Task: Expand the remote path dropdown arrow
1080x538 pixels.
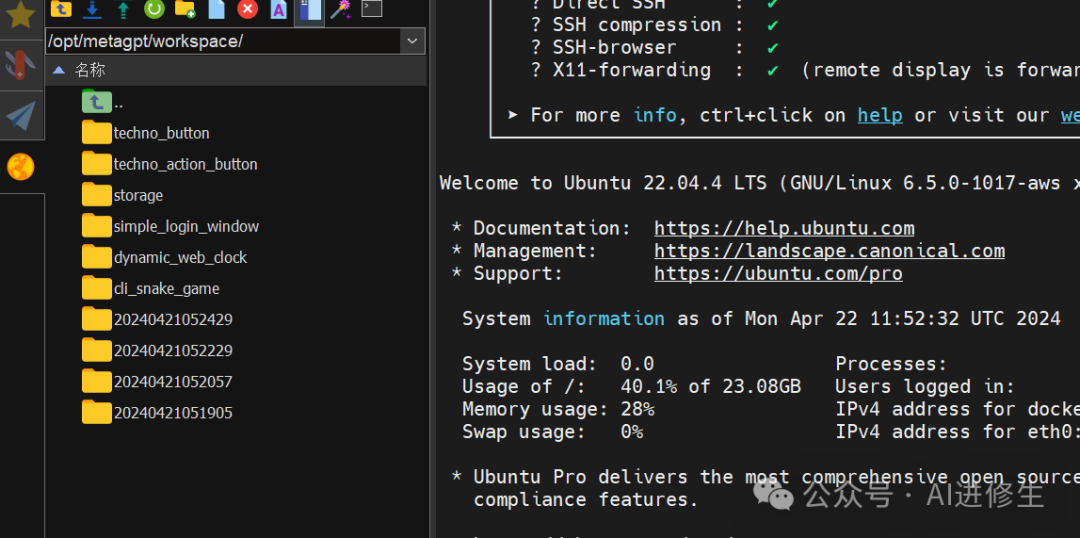Action: [412, 41]
